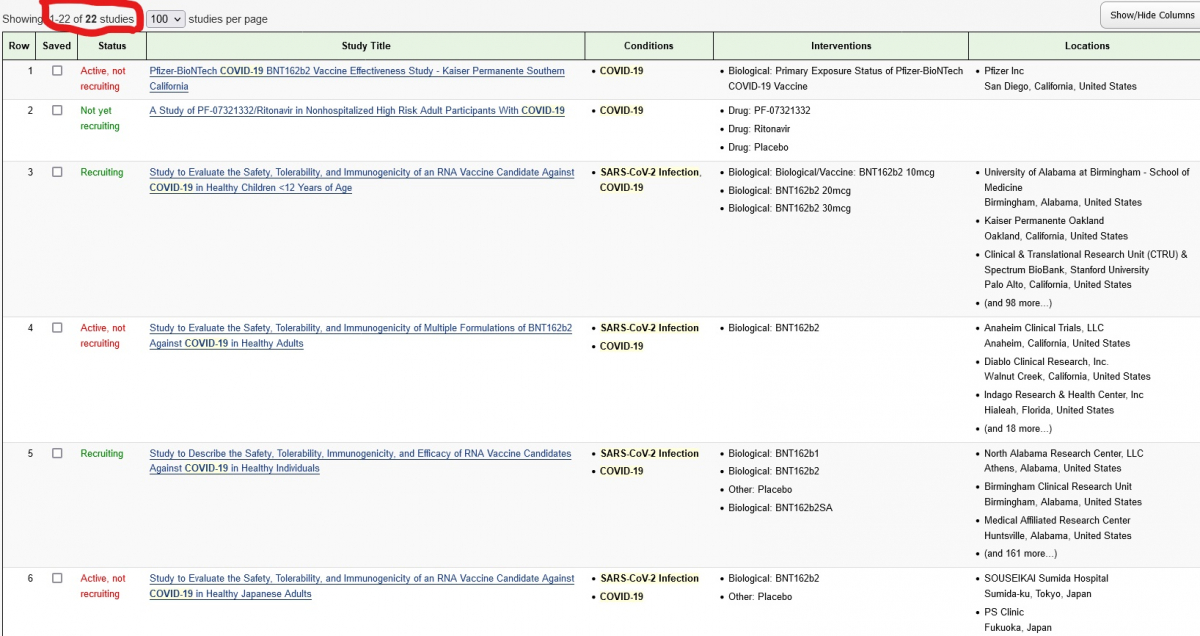Open the PF-07321332/Ritonavir study link
This screenshot has width=1200, height=636.
(356, 111)
